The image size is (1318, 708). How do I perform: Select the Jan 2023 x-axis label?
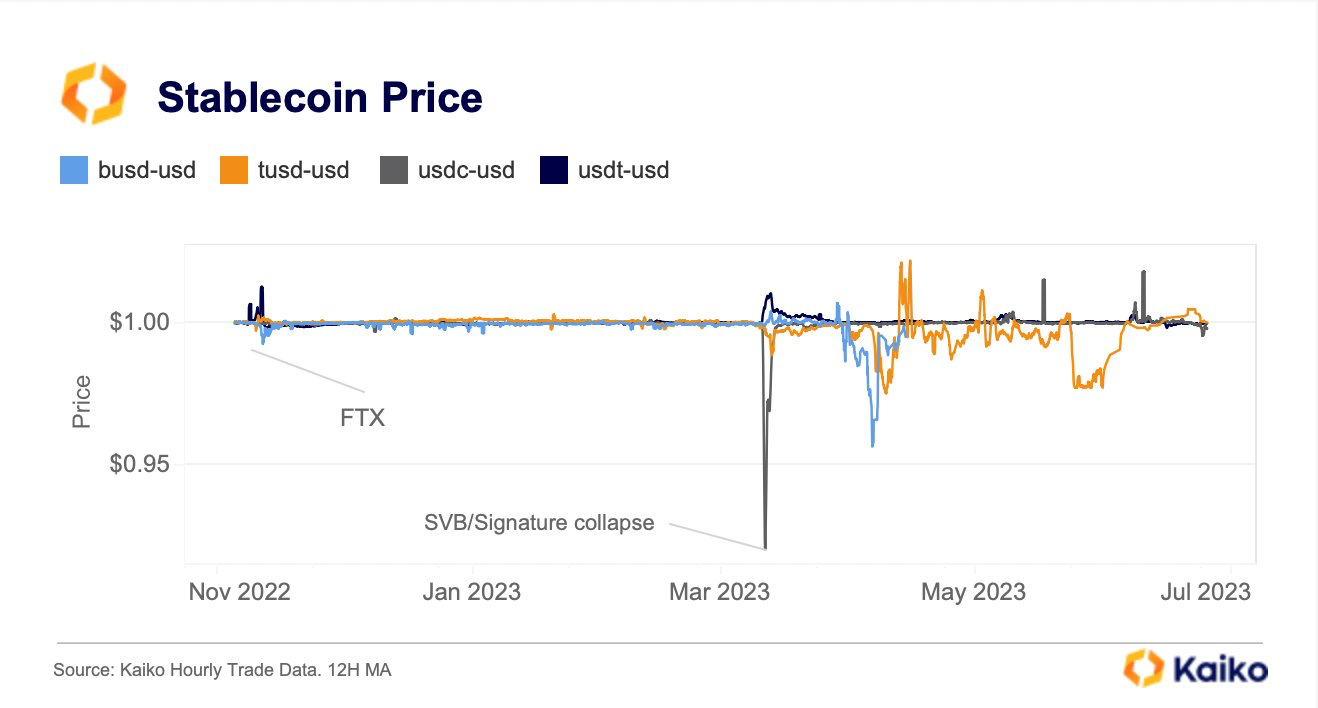471,592
